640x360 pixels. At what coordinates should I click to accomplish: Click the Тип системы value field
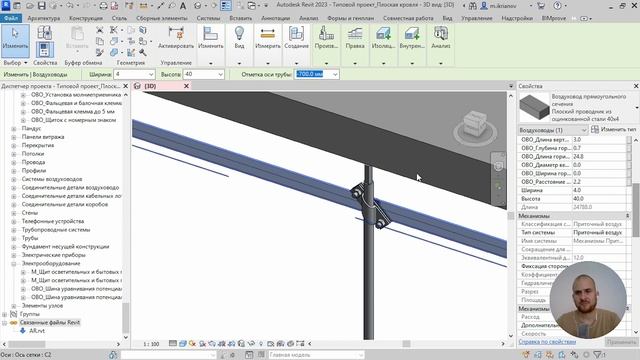599,232
